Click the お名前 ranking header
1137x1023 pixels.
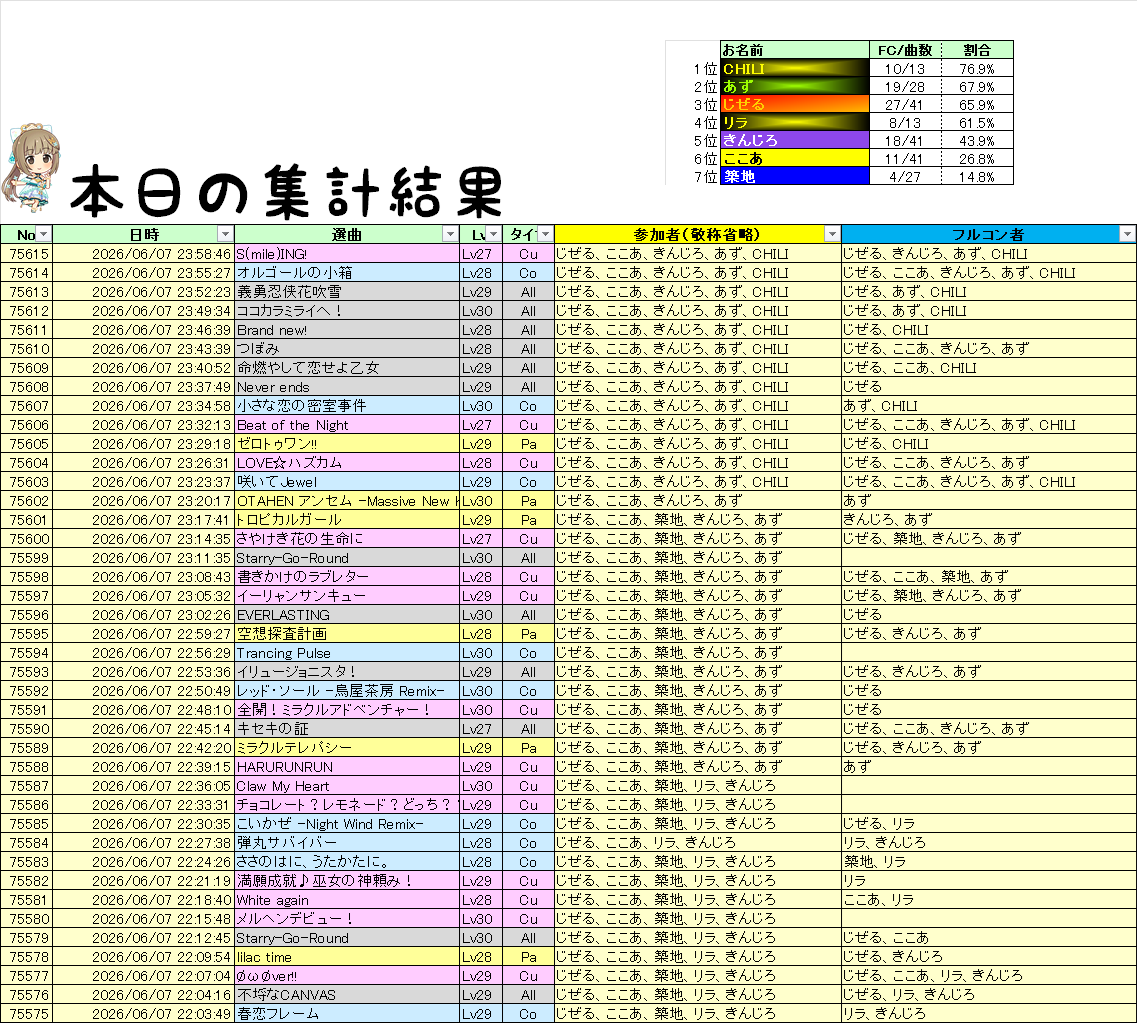pyautogui.click(x=795, y=50)
